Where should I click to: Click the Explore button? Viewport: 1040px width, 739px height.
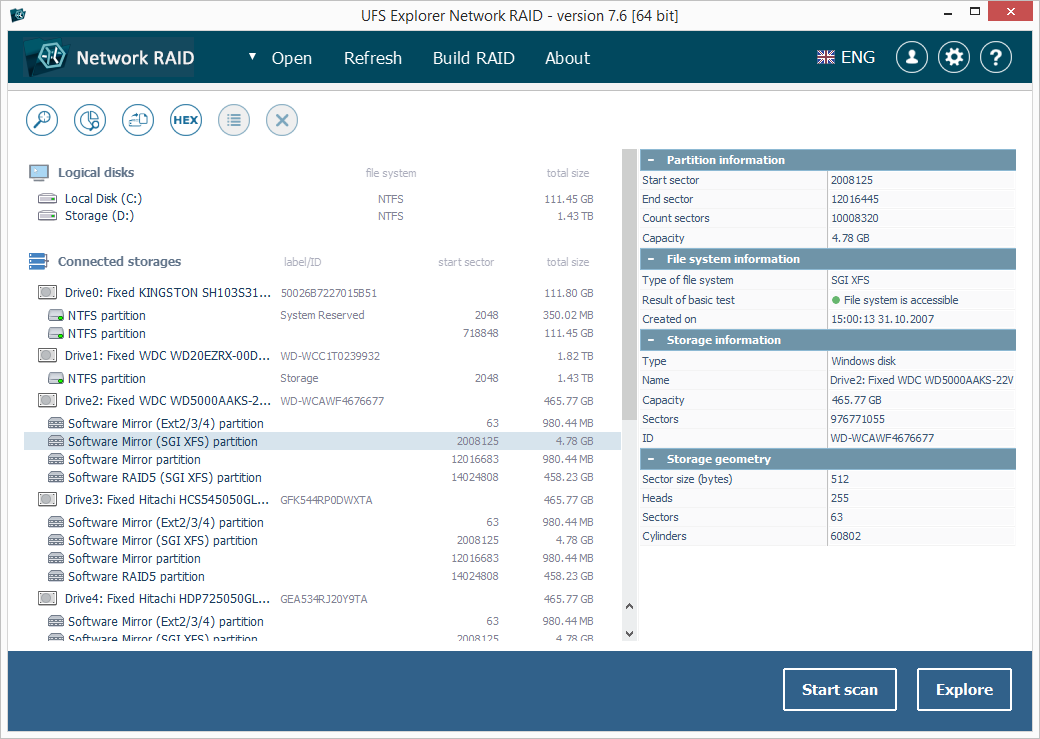[x=964, y=690]
